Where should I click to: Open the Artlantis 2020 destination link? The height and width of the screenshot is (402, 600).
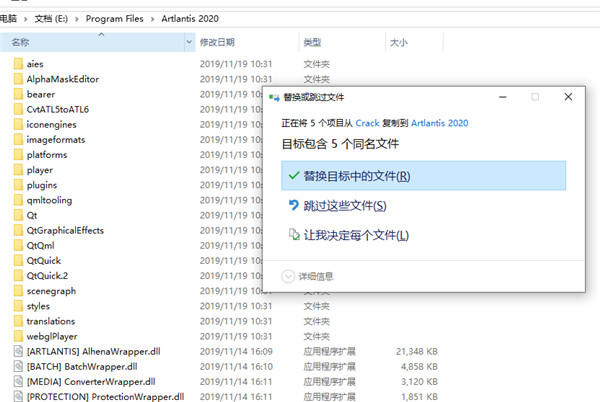click(x=440, y=123)
